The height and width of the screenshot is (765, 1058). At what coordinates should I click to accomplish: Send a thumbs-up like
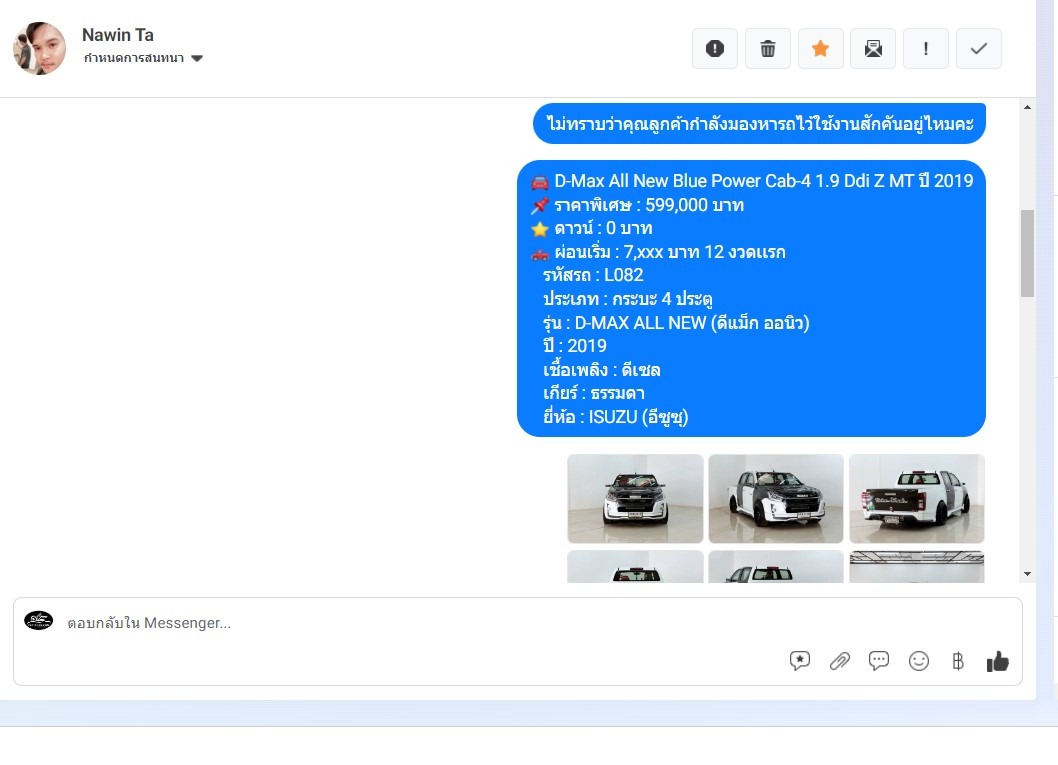click(997, 661)
